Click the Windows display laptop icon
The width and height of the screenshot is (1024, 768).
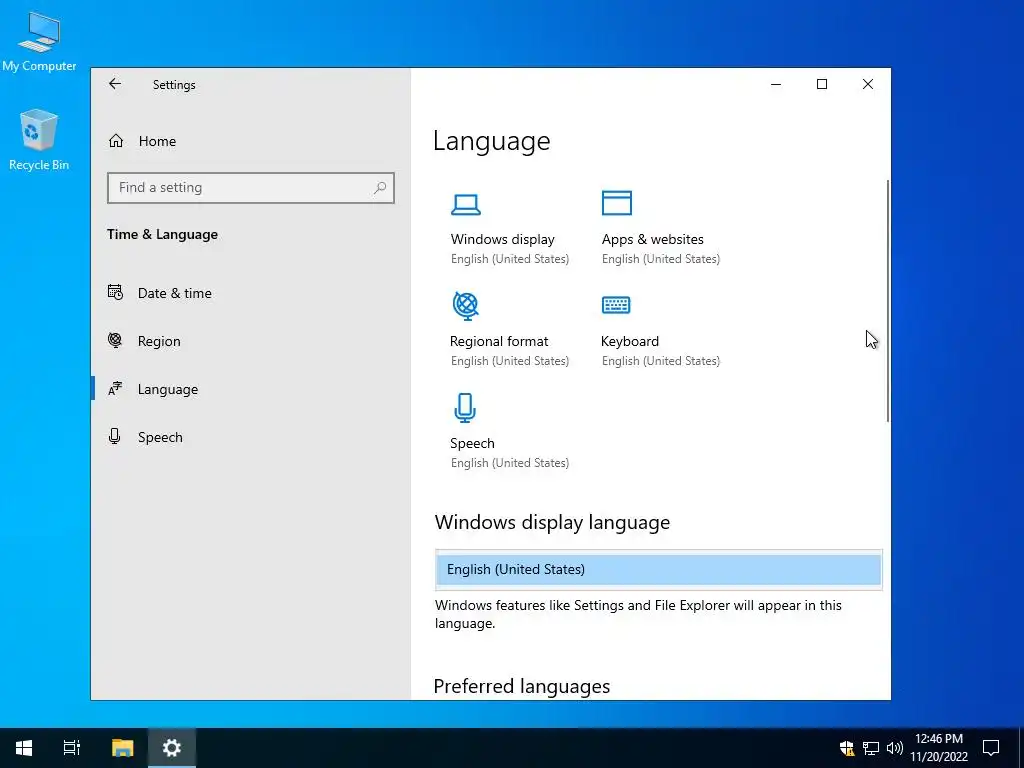466,204
